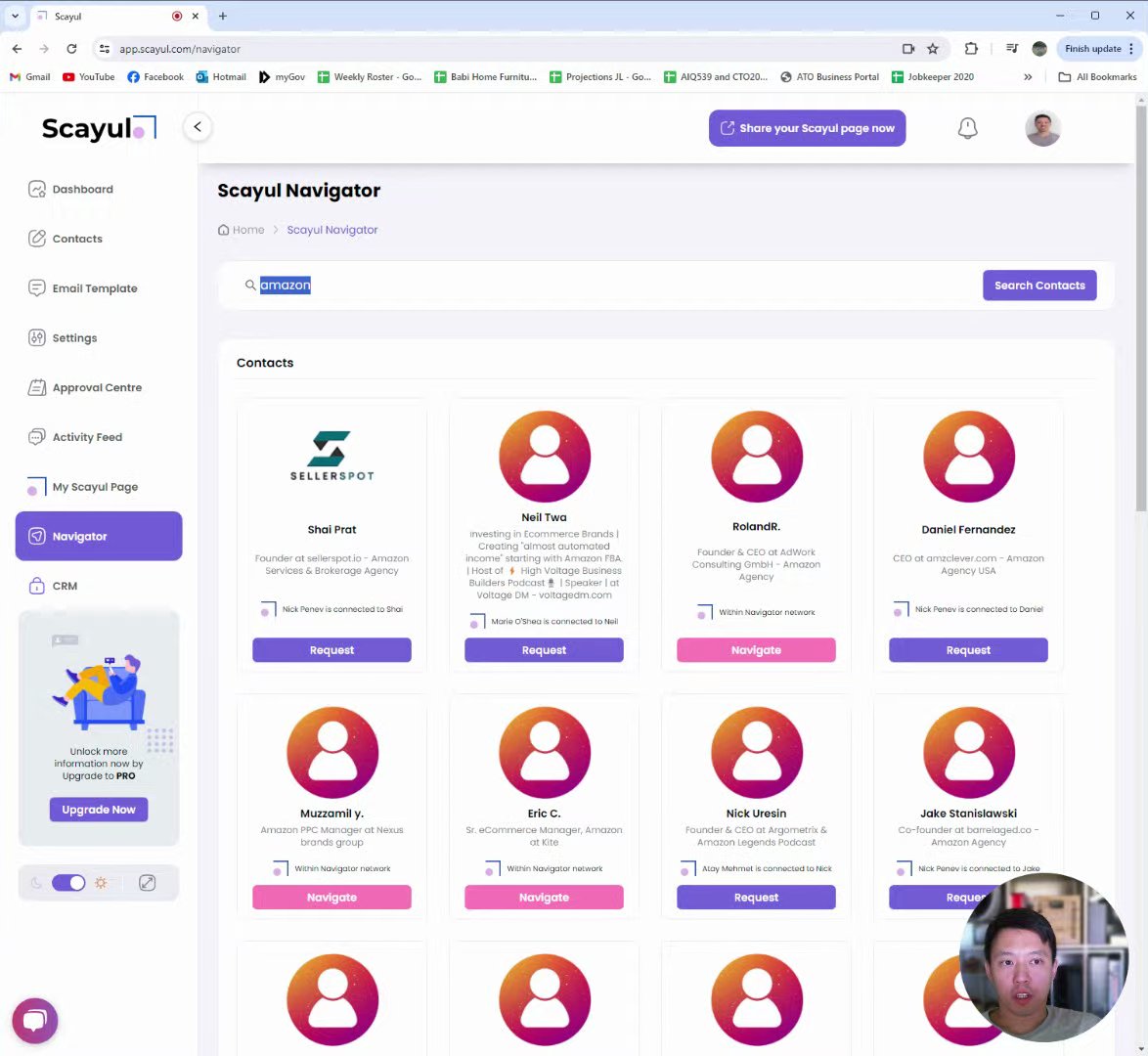
Task: Open the media control icon in toolbar
Action: 1012,48
